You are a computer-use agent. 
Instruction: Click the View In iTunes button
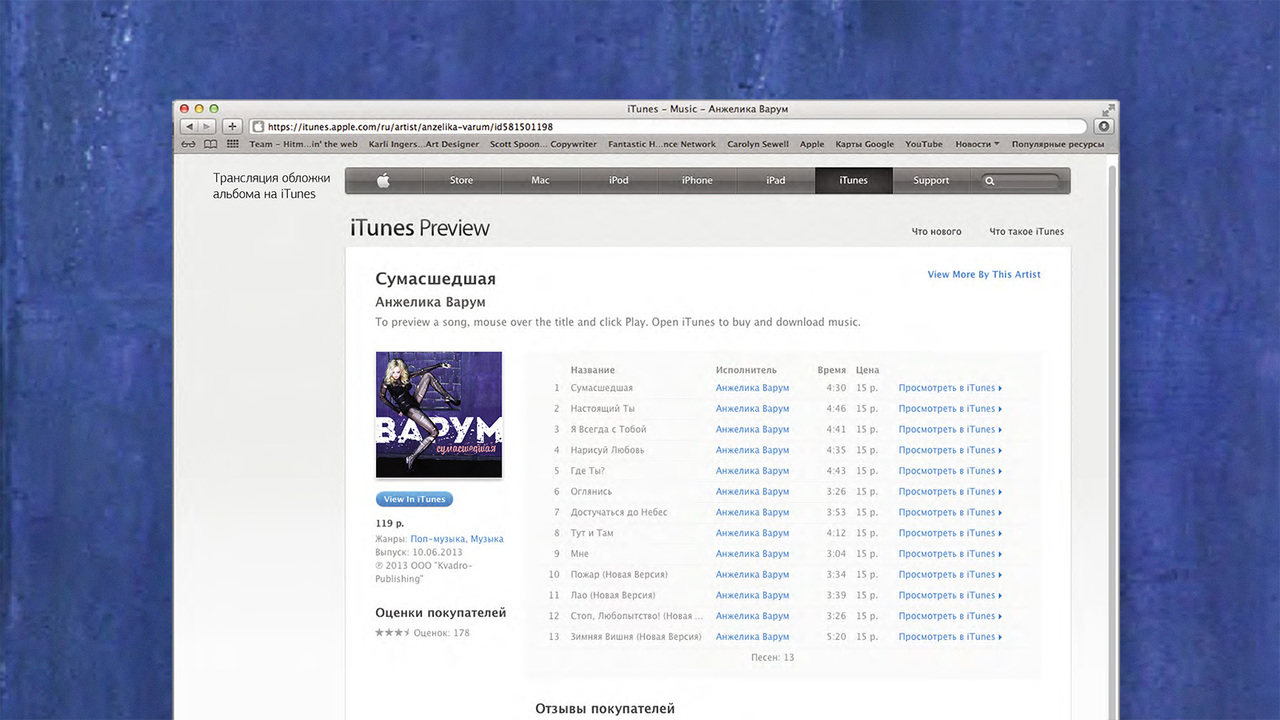tap(414, 499)
